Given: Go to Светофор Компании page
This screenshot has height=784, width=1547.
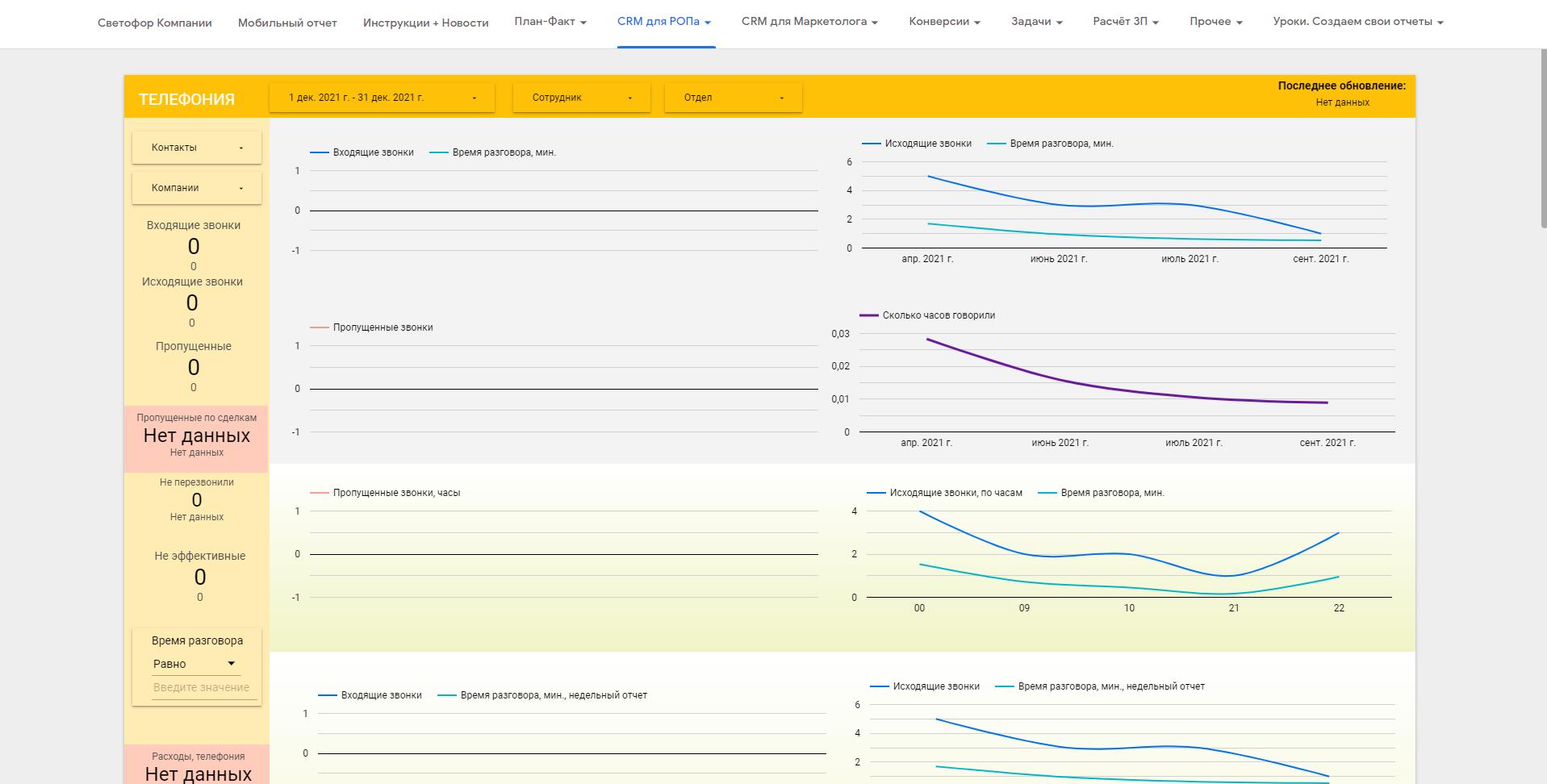Looking at the screenshot, I should coord(155,23).
